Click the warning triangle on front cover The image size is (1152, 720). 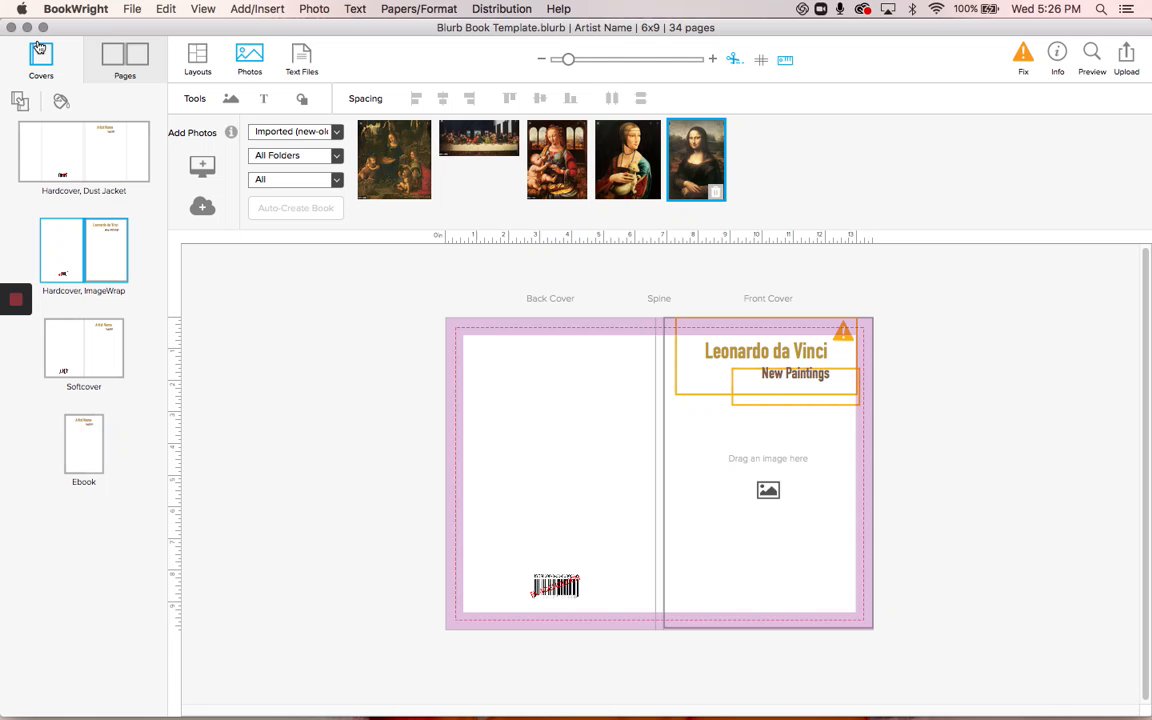pos(843,331)
